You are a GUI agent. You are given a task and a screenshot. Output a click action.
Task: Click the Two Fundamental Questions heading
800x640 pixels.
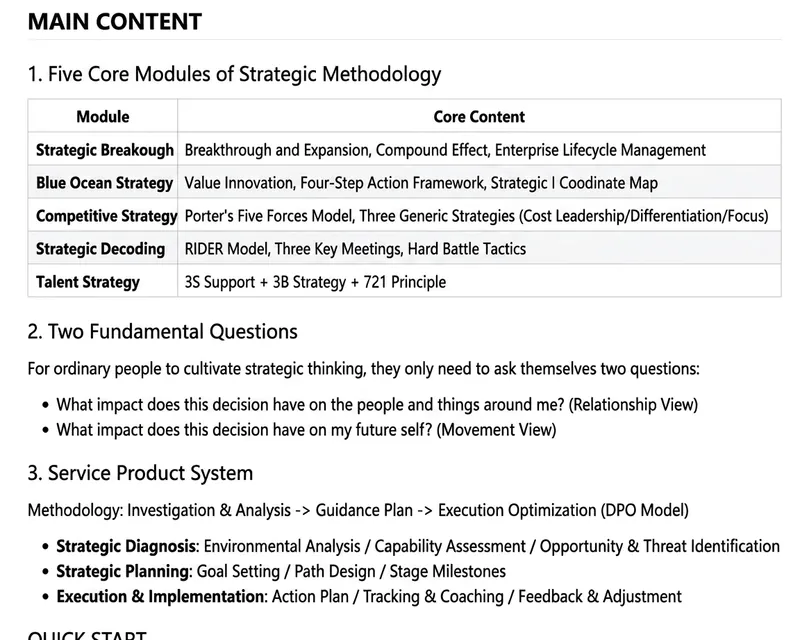pyautogui.click(x=163, y=332)
